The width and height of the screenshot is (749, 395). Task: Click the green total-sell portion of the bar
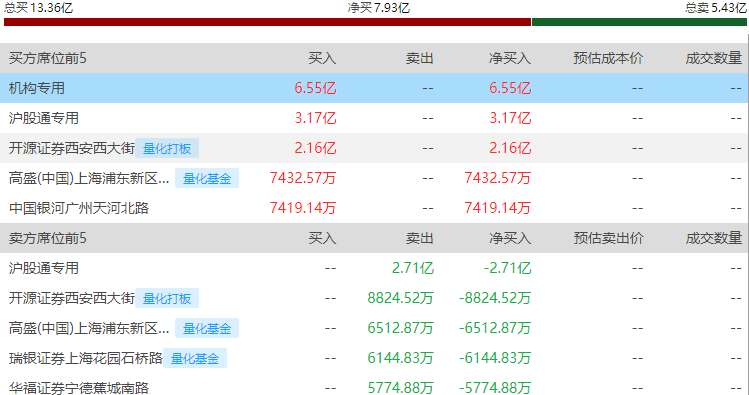point(639,22)
